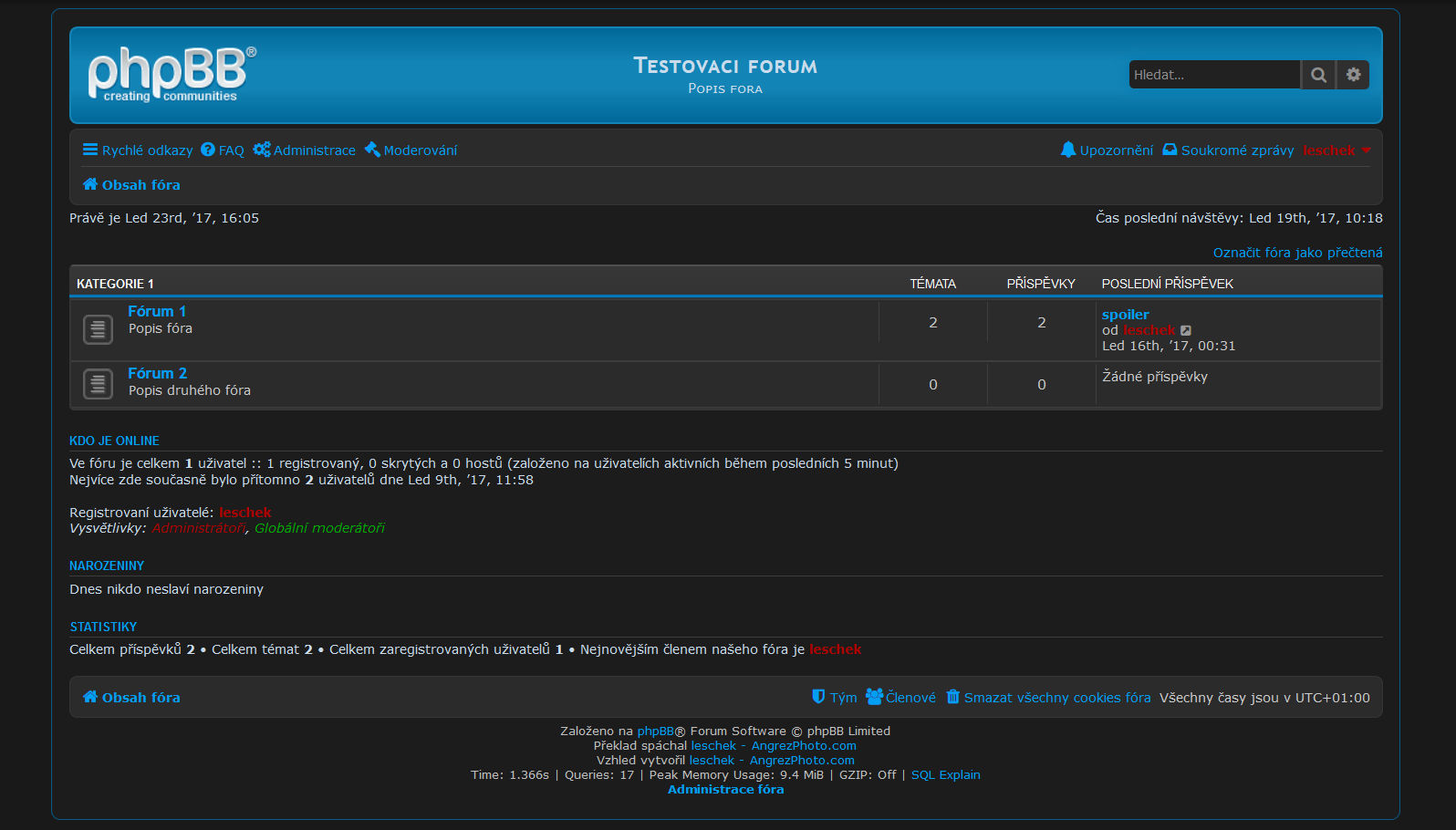
Task: Click AngrezPhoto.com in Překlad line
Action: pyautogui.click(x=804, y=746)
